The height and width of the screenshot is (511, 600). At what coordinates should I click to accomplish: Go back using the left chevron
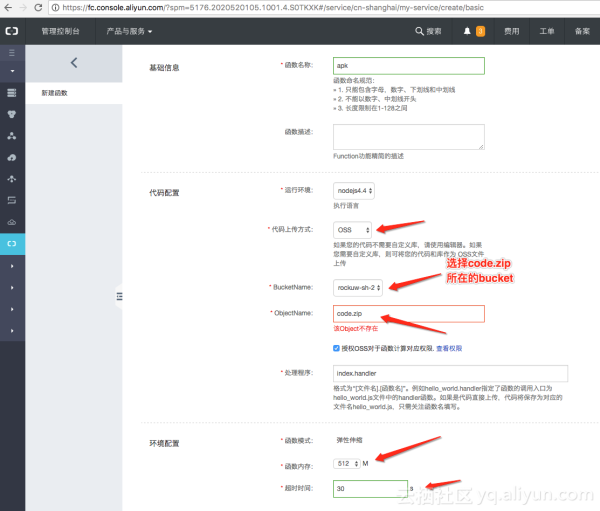click(x=74, y=63)
